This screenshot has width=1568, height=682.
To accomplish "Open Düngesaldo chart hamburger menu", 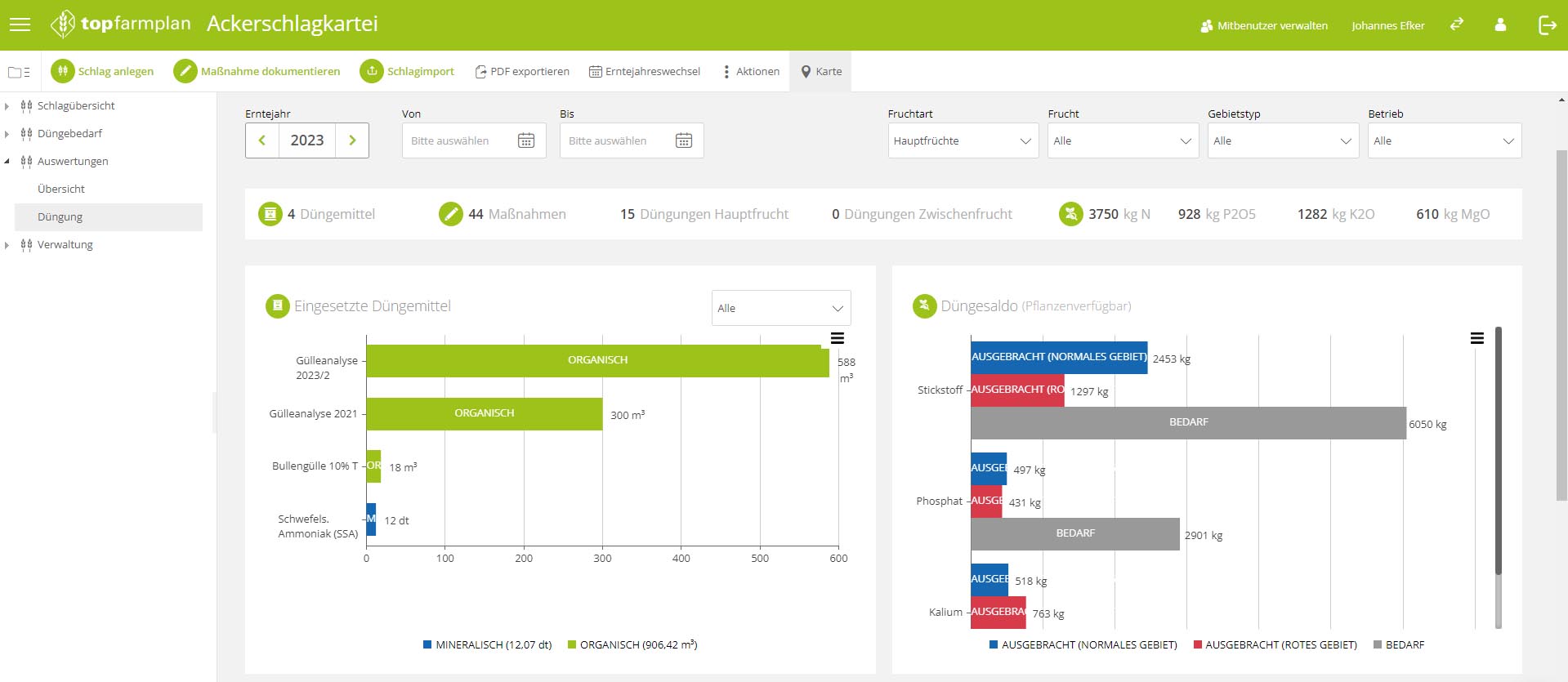I will [x=1477, y=338].
